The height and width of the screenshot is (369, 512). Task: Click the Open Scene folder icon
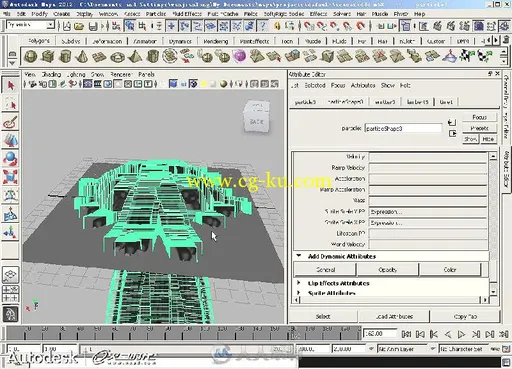(79, 26)
